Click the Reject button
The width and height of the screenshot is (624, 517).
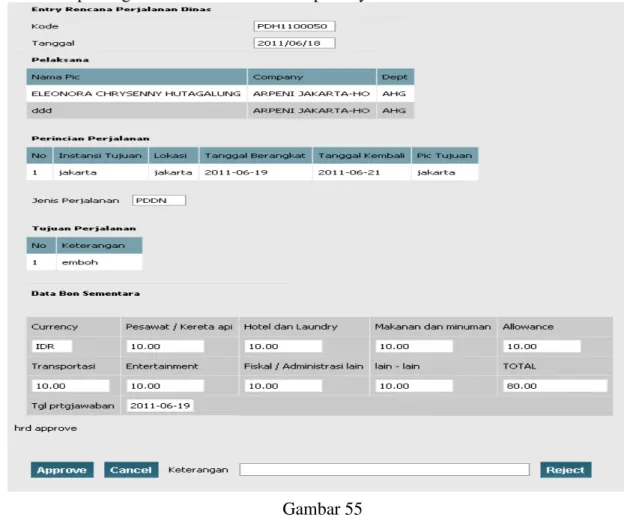pos(566,470)
